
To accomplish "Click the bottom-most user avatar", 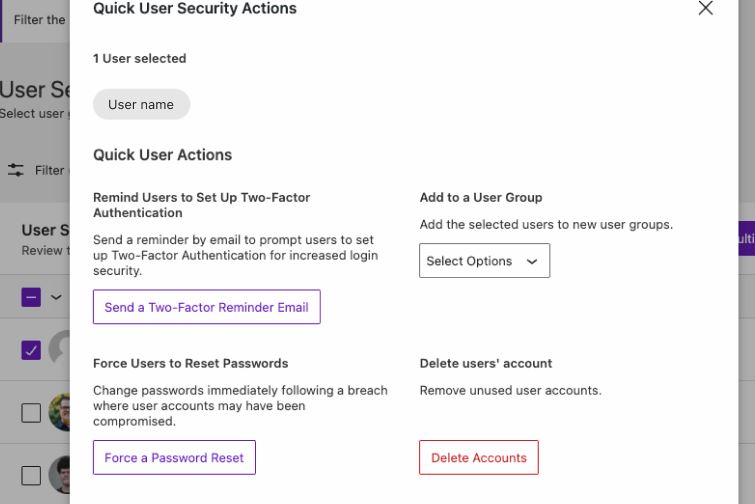I will tap(60, 474).
